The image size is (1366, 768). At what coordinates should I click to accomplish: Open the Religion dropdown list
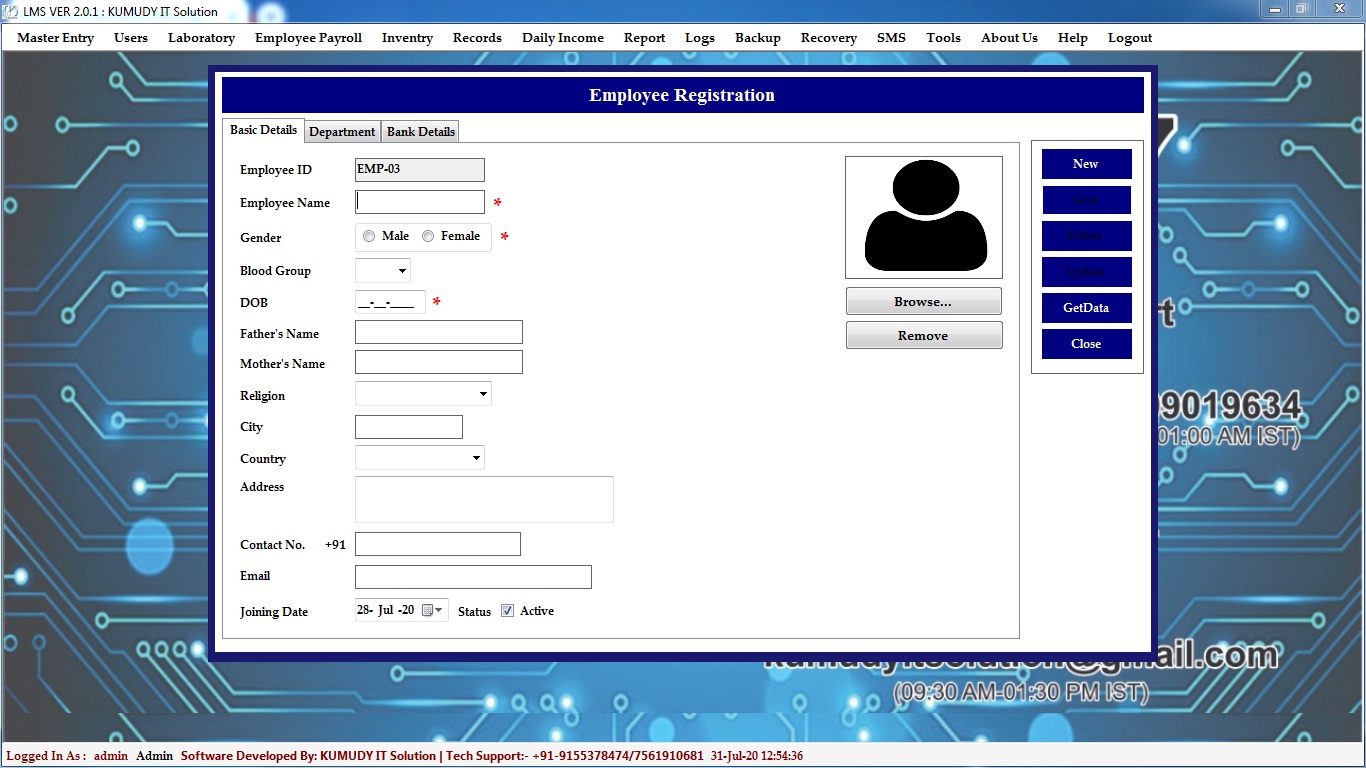(483, 395)
